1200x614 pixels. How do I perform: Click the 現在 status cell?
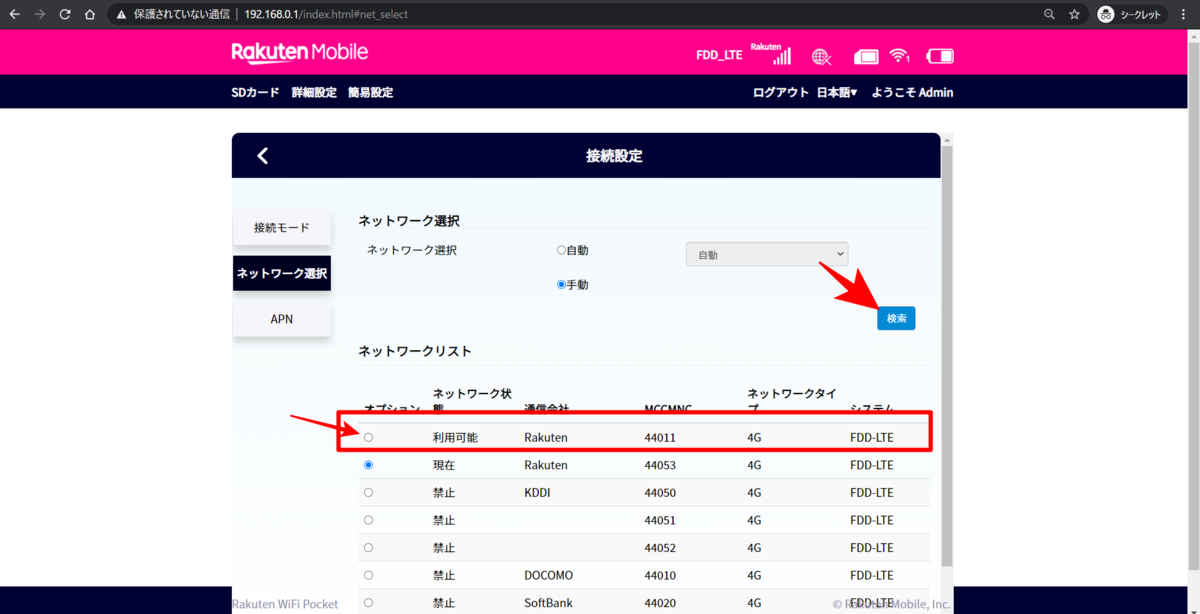coord(444,465)
